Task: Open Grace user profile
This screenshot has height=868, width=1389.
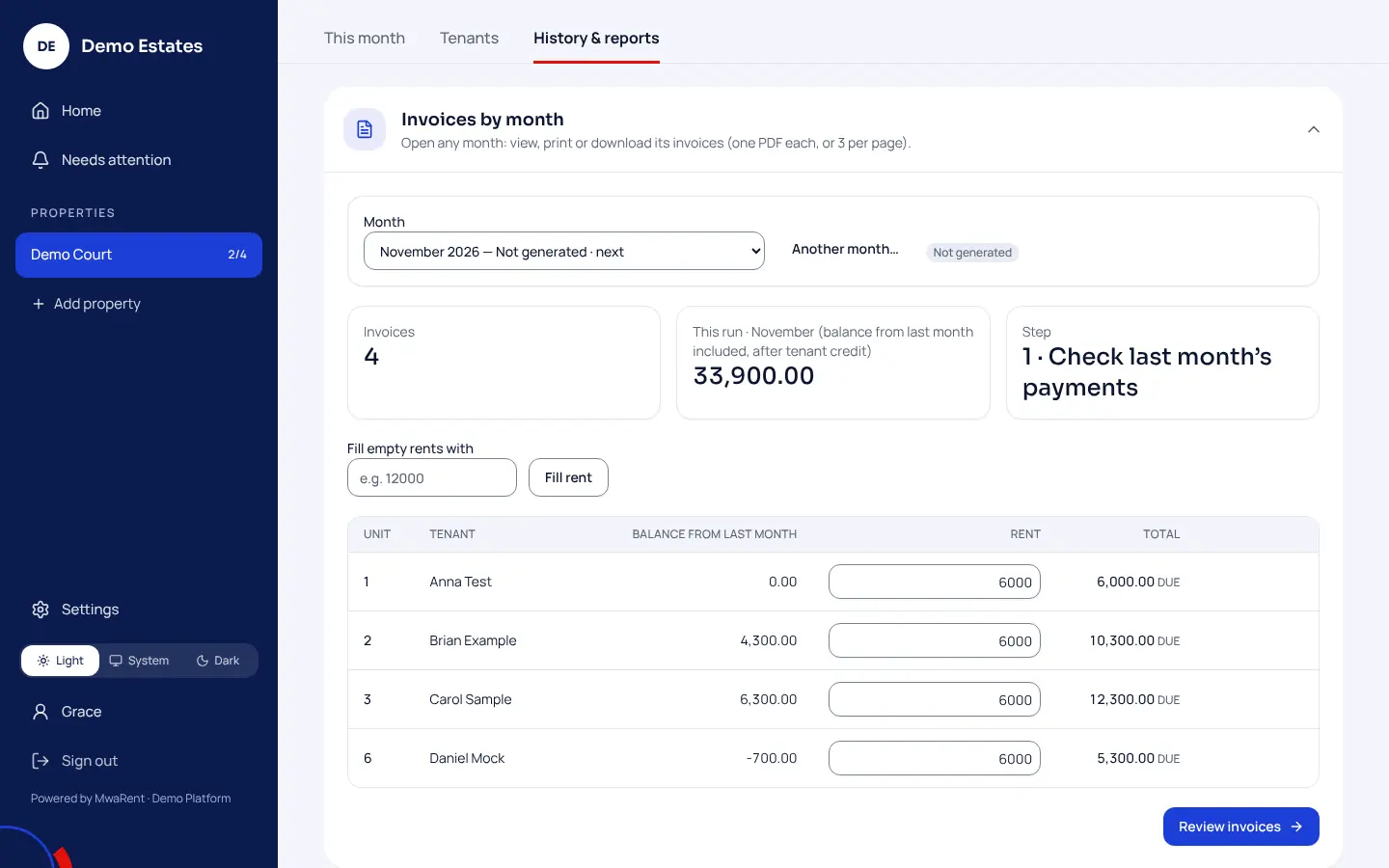Action: (139, 712)
